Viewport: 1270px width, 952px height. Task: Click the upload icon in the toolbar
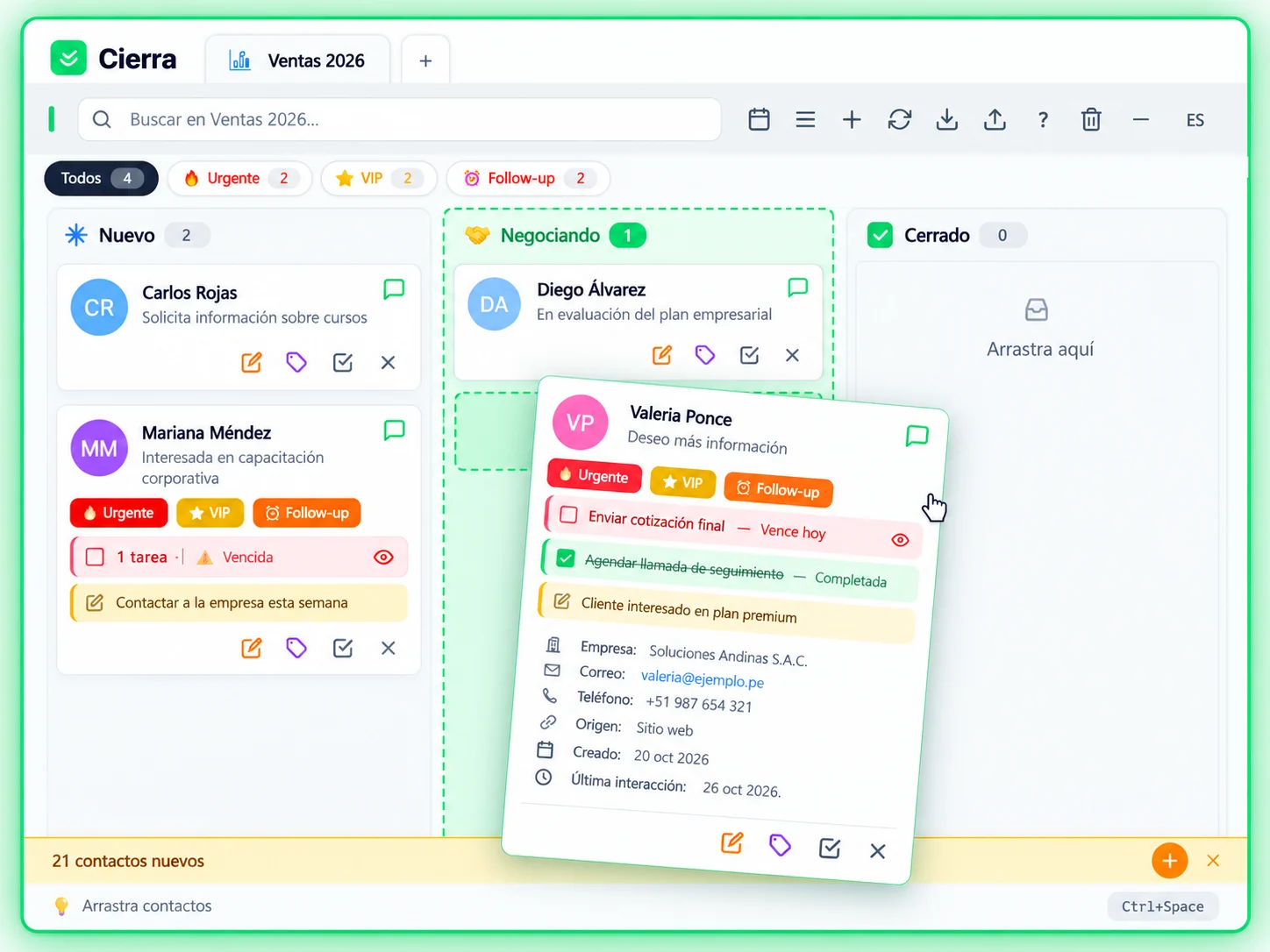pyautogui.click(x=995, y=119)
